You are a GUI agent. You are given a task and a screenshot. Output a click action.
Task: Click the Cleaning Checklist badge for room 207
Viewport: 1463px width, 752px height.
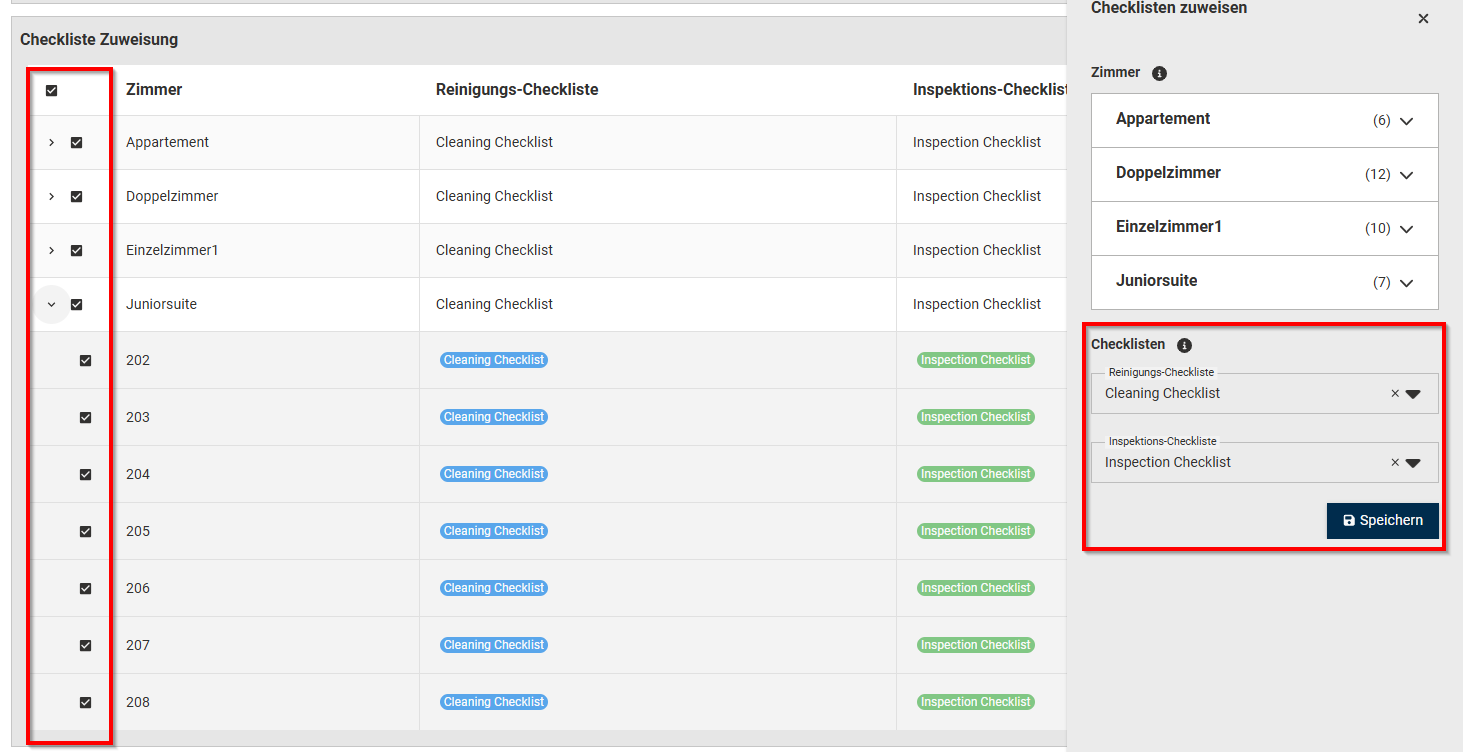494,645
